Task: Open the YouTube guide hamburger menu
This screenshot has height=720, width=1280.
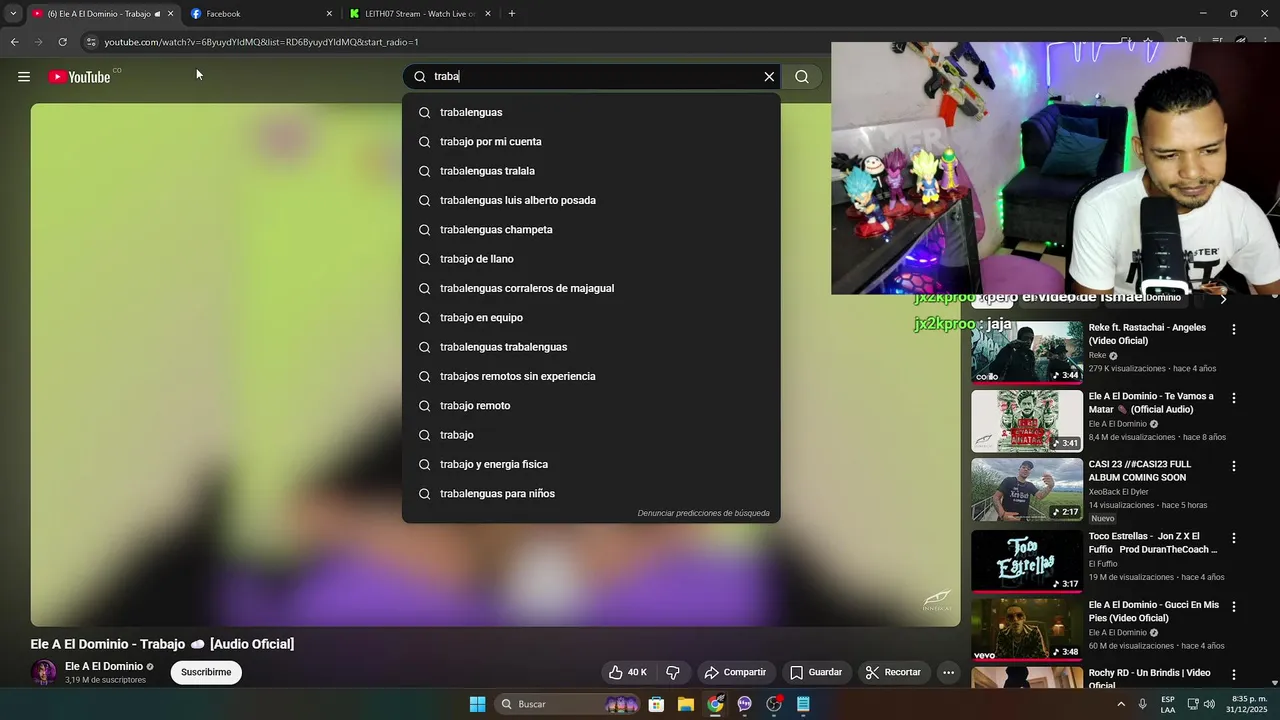Action: [x=24, y=77]
